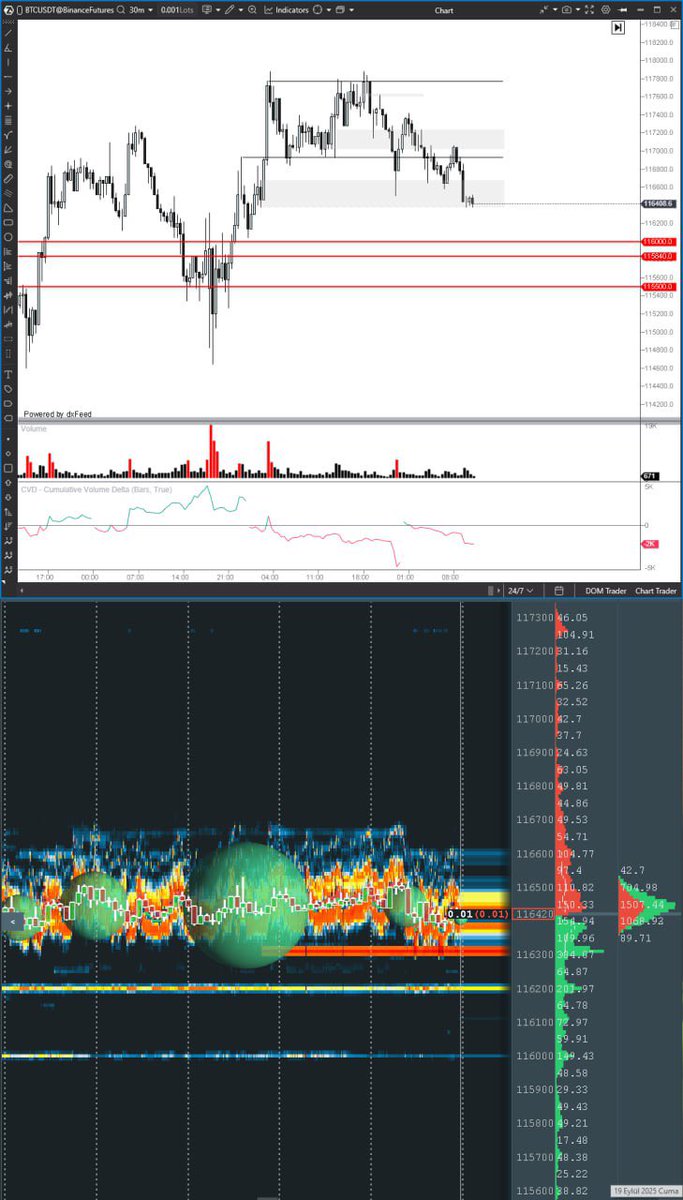Open the chart layout windows dropdown
Screen dimensions: 683x1200
(x=343, y=9)
